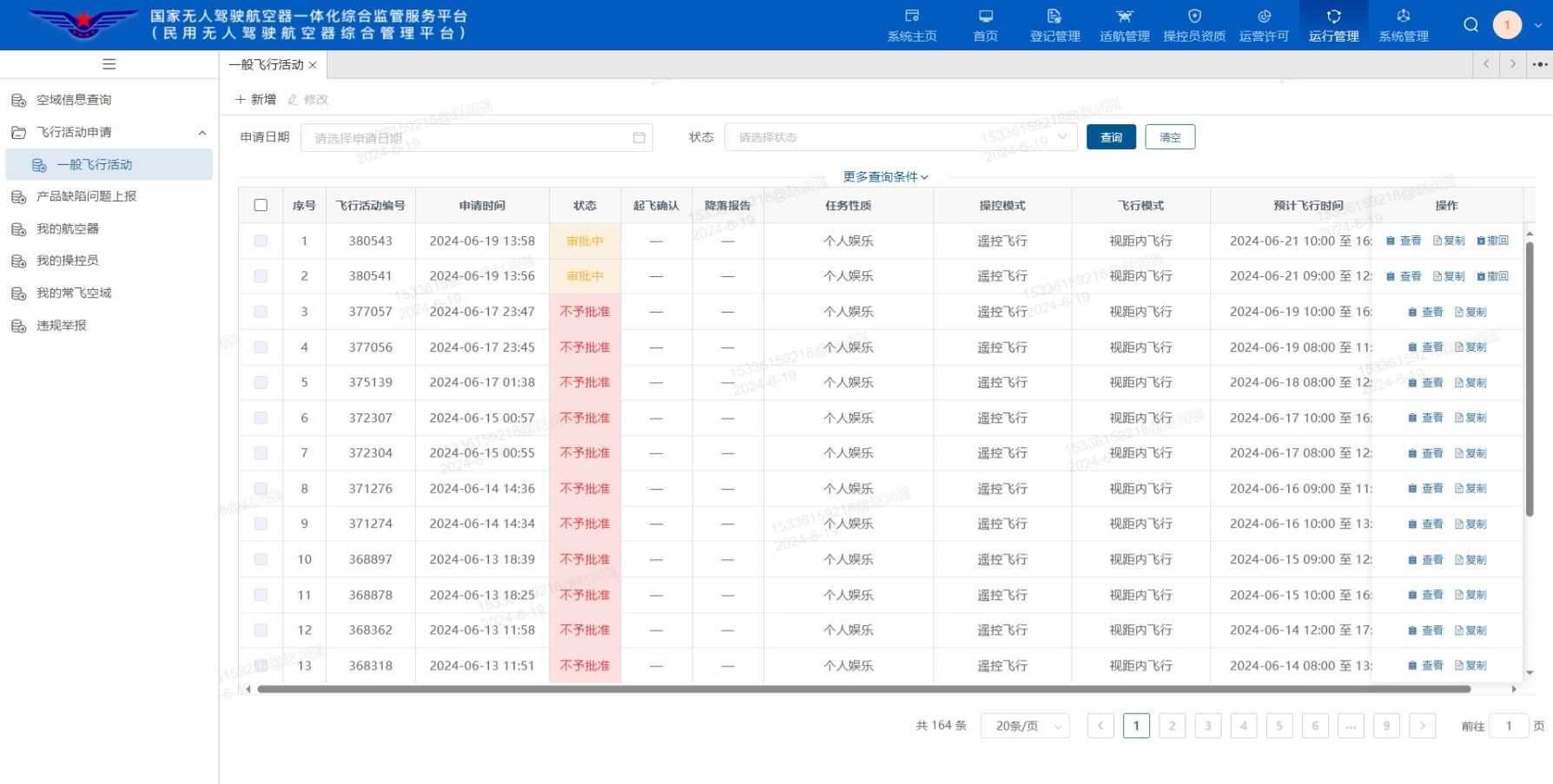Open 运营许可 from top navigation
Screen dimensions: 1553x784
[1264, 25]
